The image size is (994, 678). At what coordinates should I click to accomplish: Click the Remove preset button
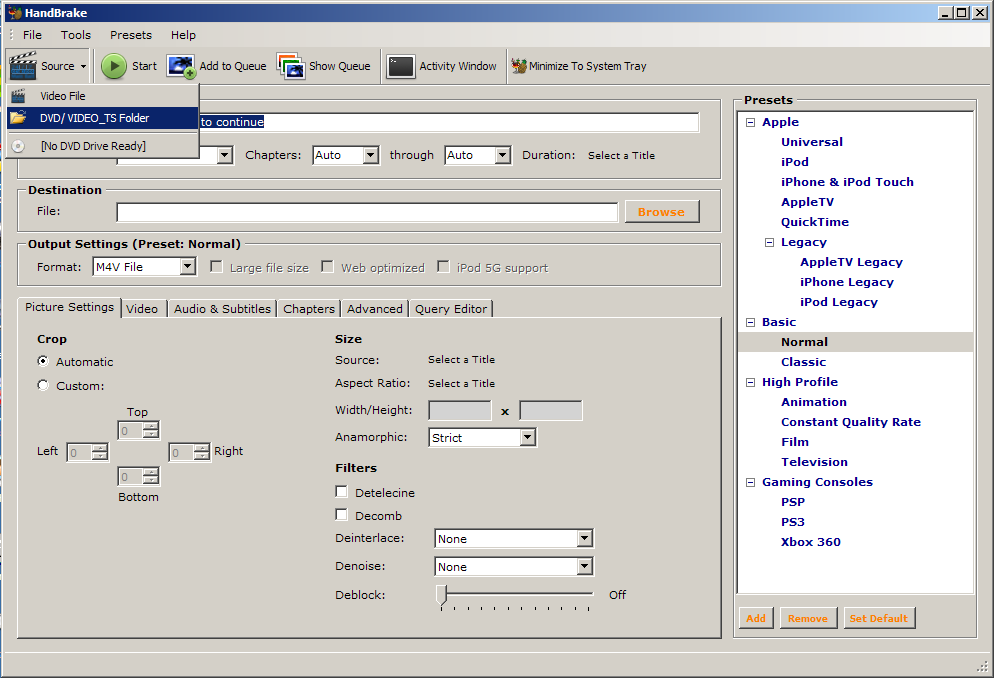tap(808, 618)
